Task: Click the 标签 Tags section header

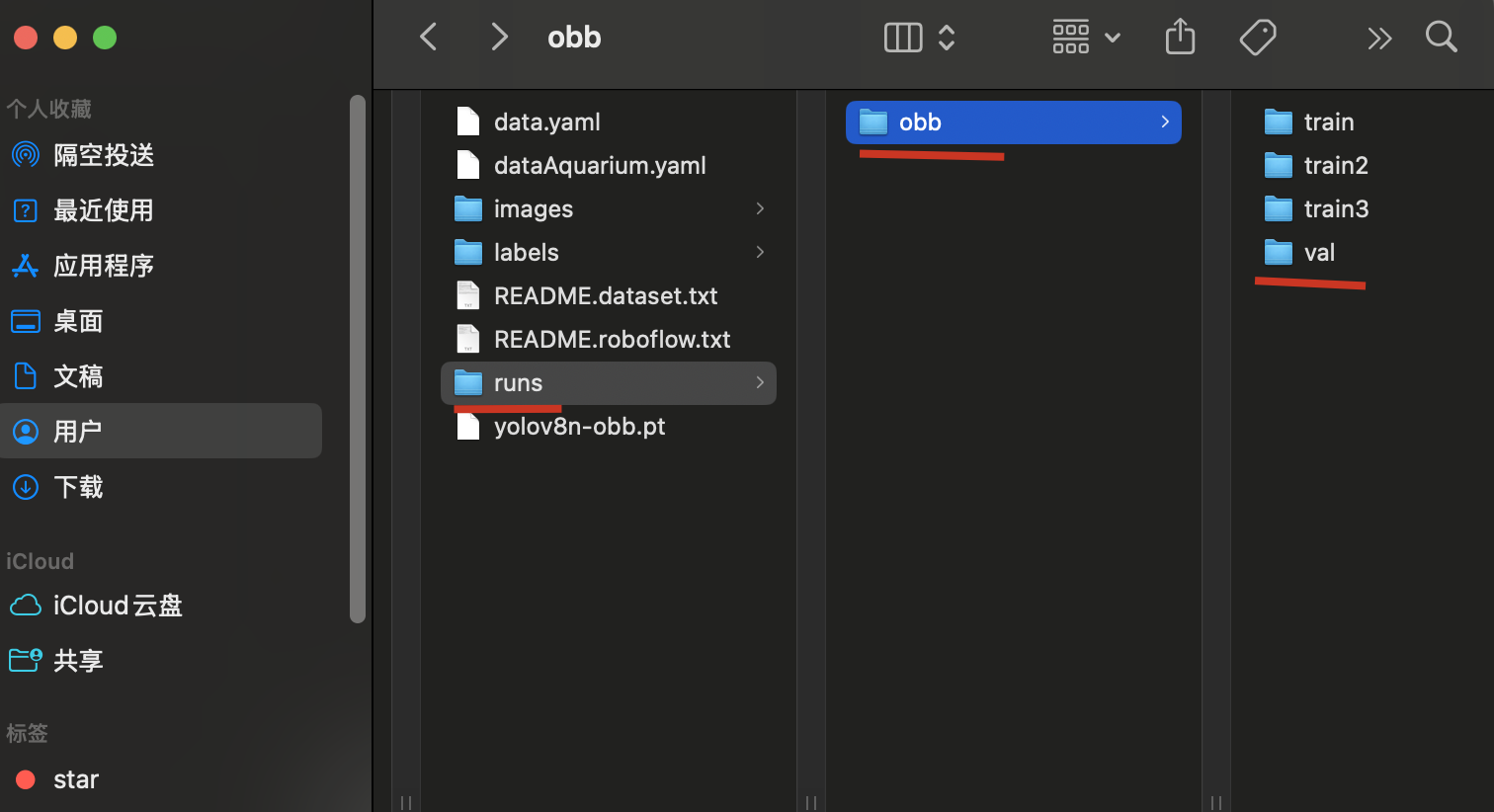Action: click(x=27, y=733)
